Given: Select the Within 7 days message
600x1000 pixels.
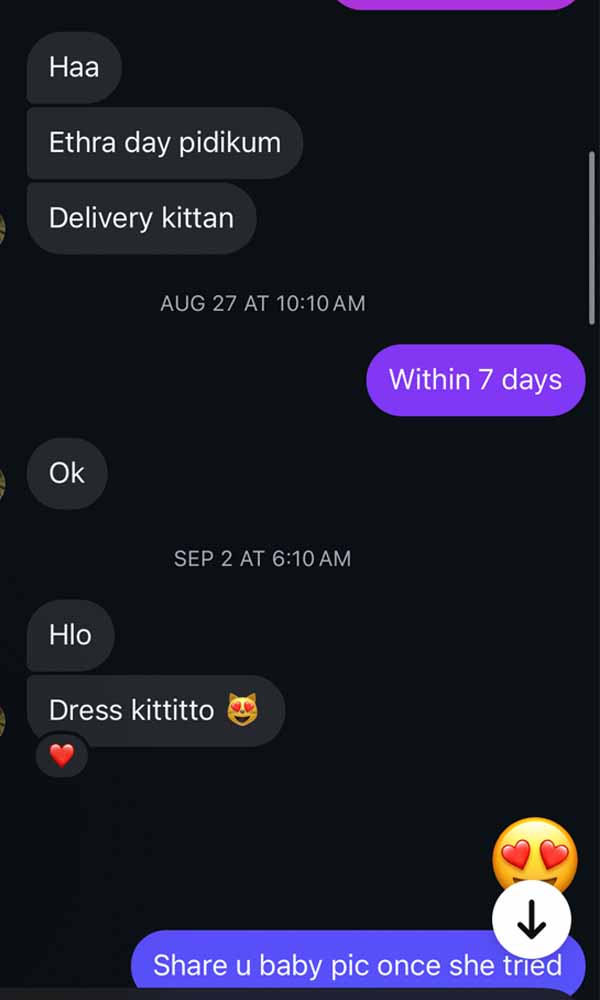Looking at the screenshot, I should pos(476,379).
